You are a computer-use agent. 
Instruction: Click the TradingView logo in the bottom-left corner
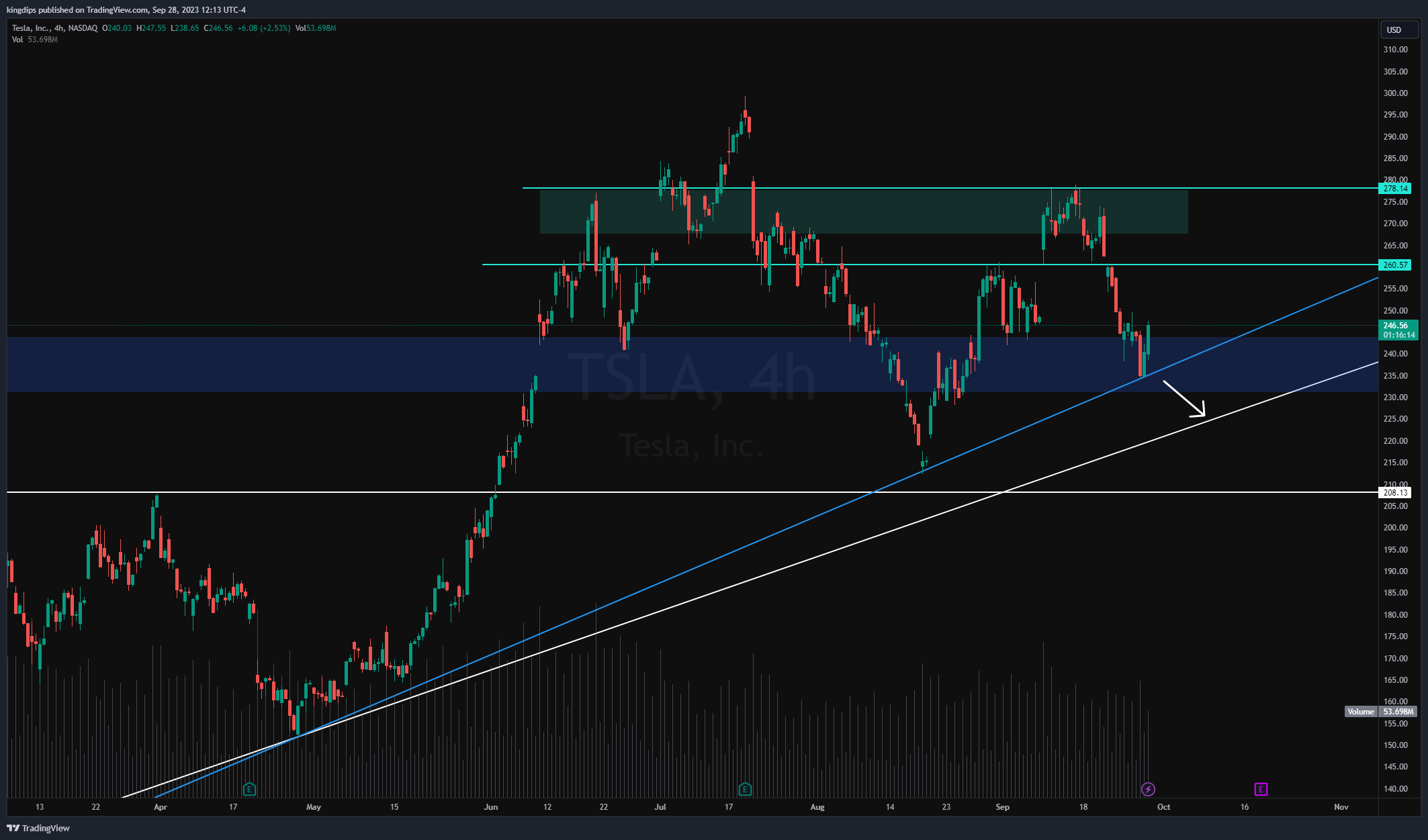38,828
